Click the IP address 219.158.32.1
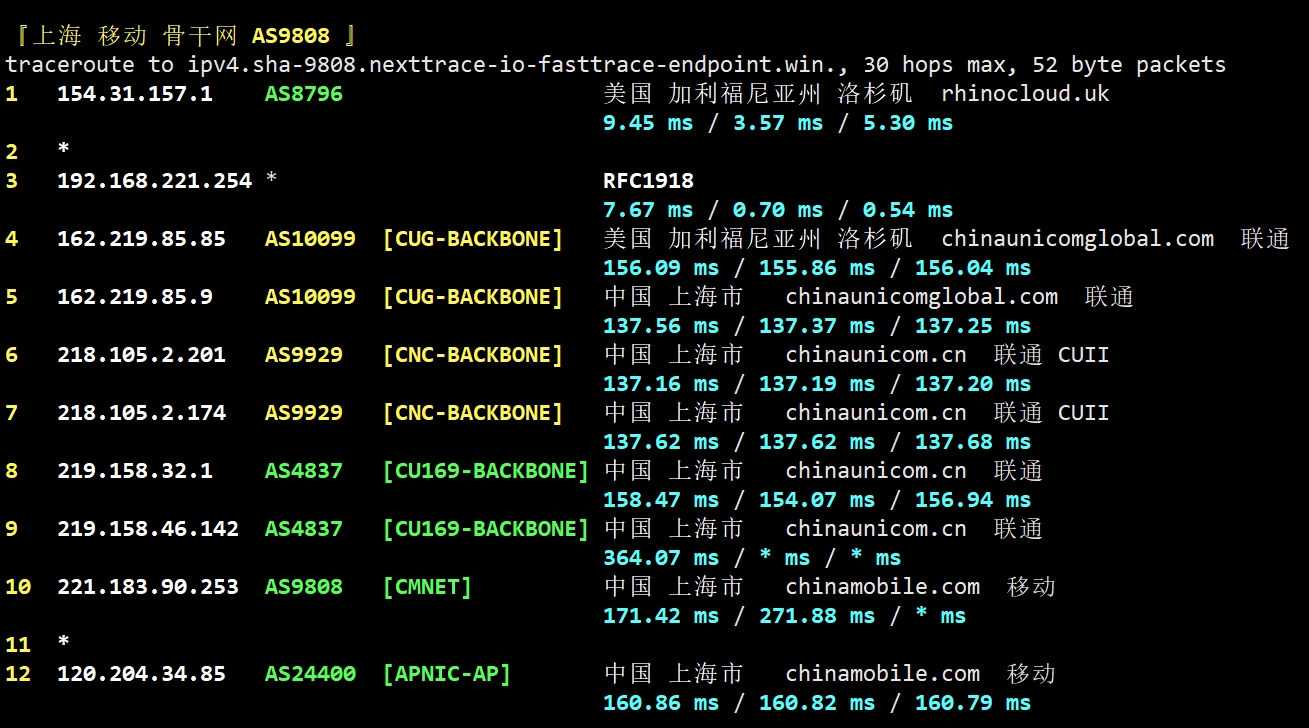 tap(134, 471)
